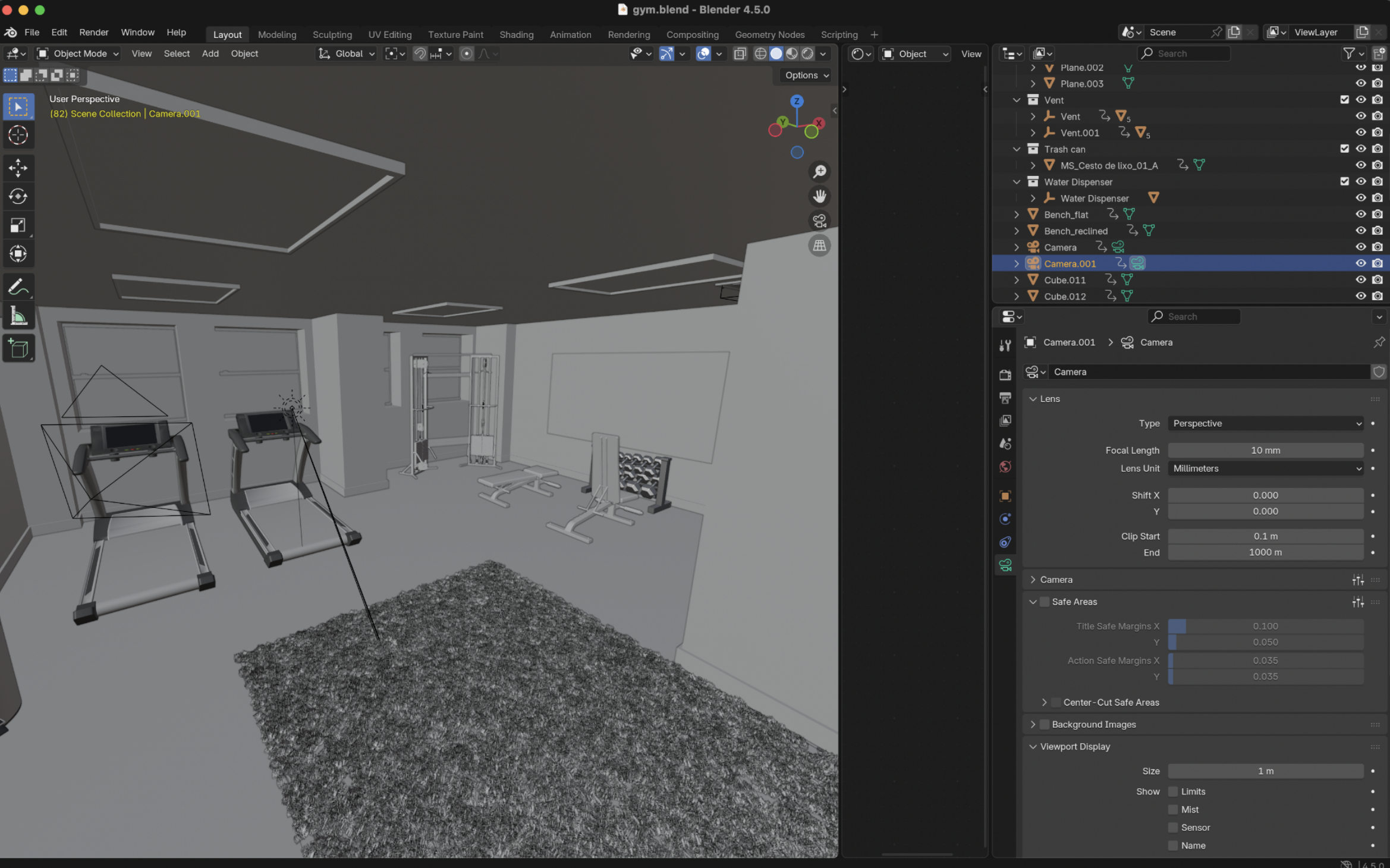The image size is (1390, 868).
Task: Select the Rotate tool
Action: [18, 196]
